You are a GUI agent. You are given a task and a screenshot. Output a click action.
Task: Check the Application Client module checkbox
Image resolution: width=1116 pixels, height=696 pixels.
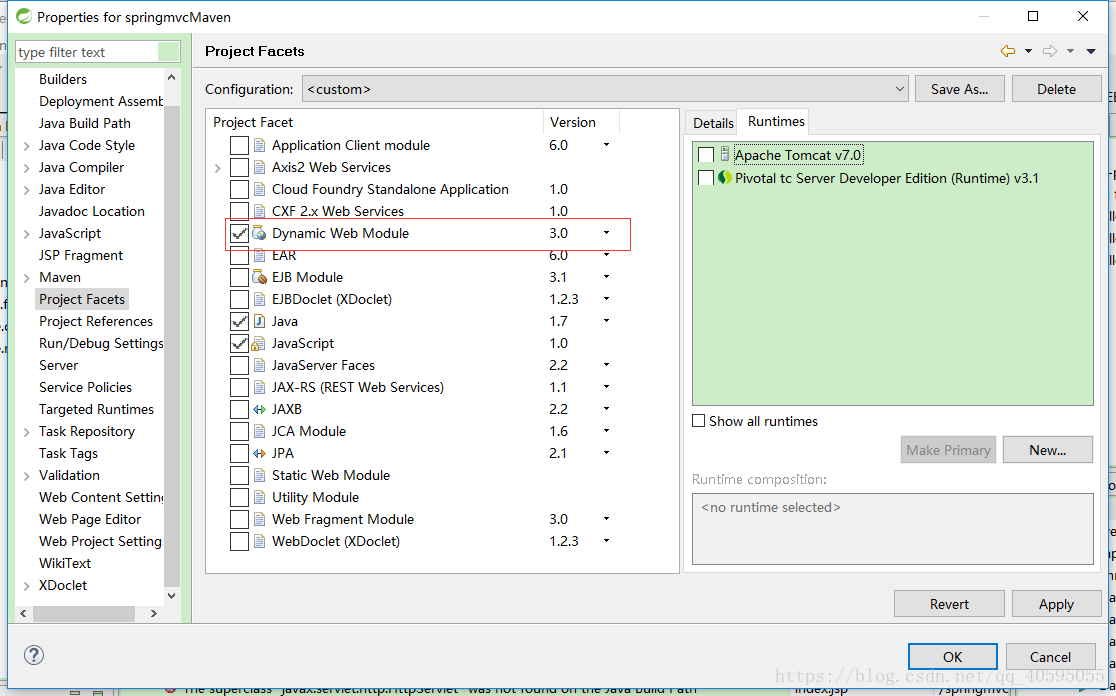[x=239, y=145]
